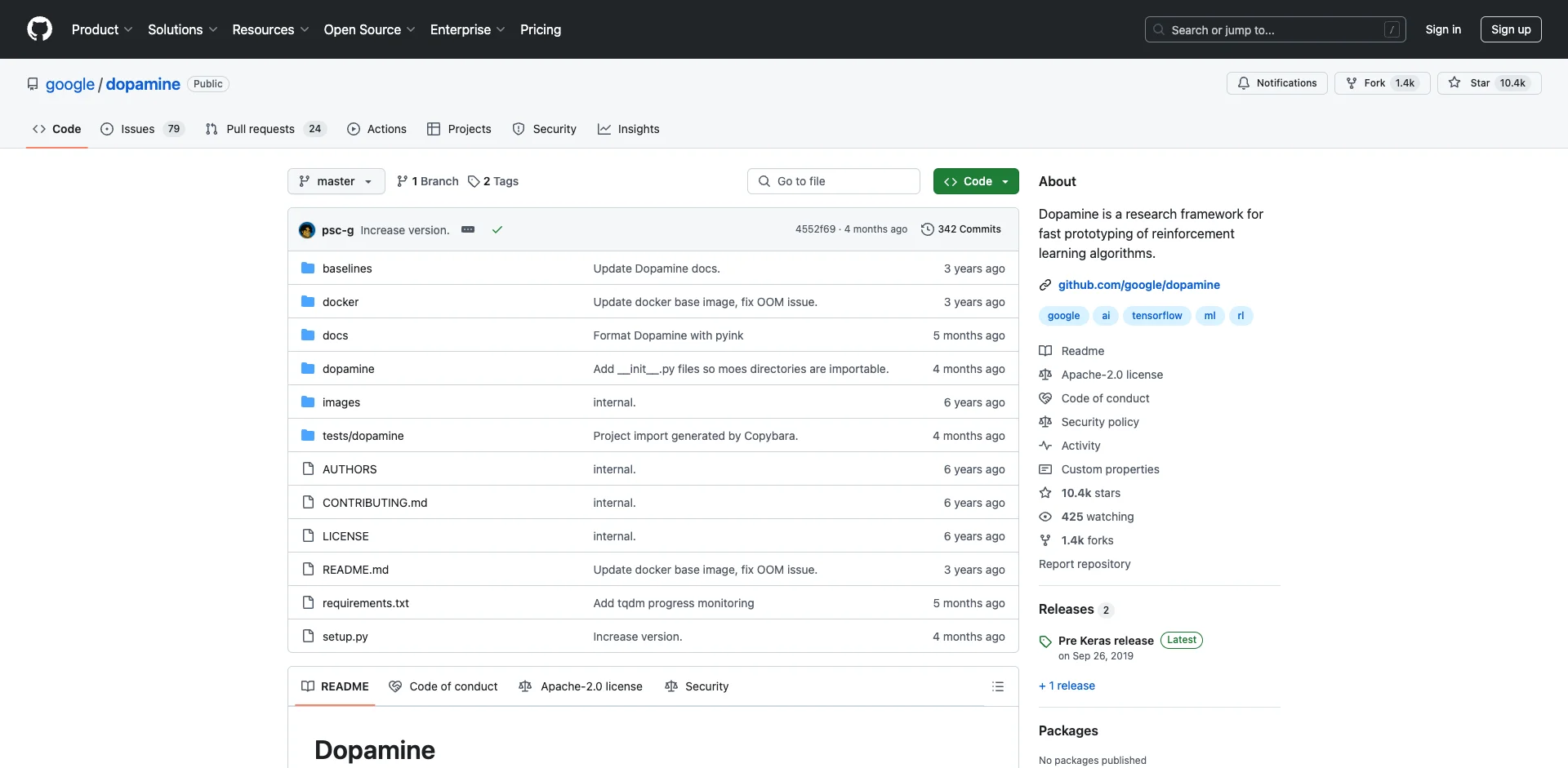Click the eye icon next to 425 watching
This screenshot has height=768, width=1568.
(1045, 517)
